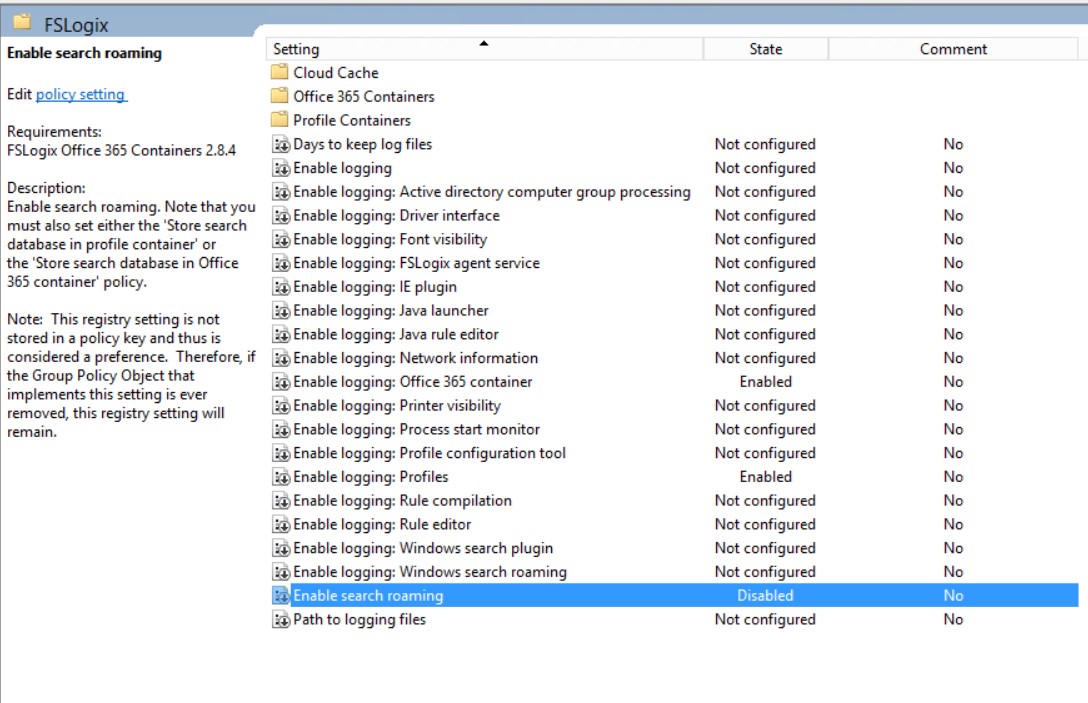The image size is (1088, 703).
Task: Click the Printer visibility logging policy icon
Action: pos(281,405)
